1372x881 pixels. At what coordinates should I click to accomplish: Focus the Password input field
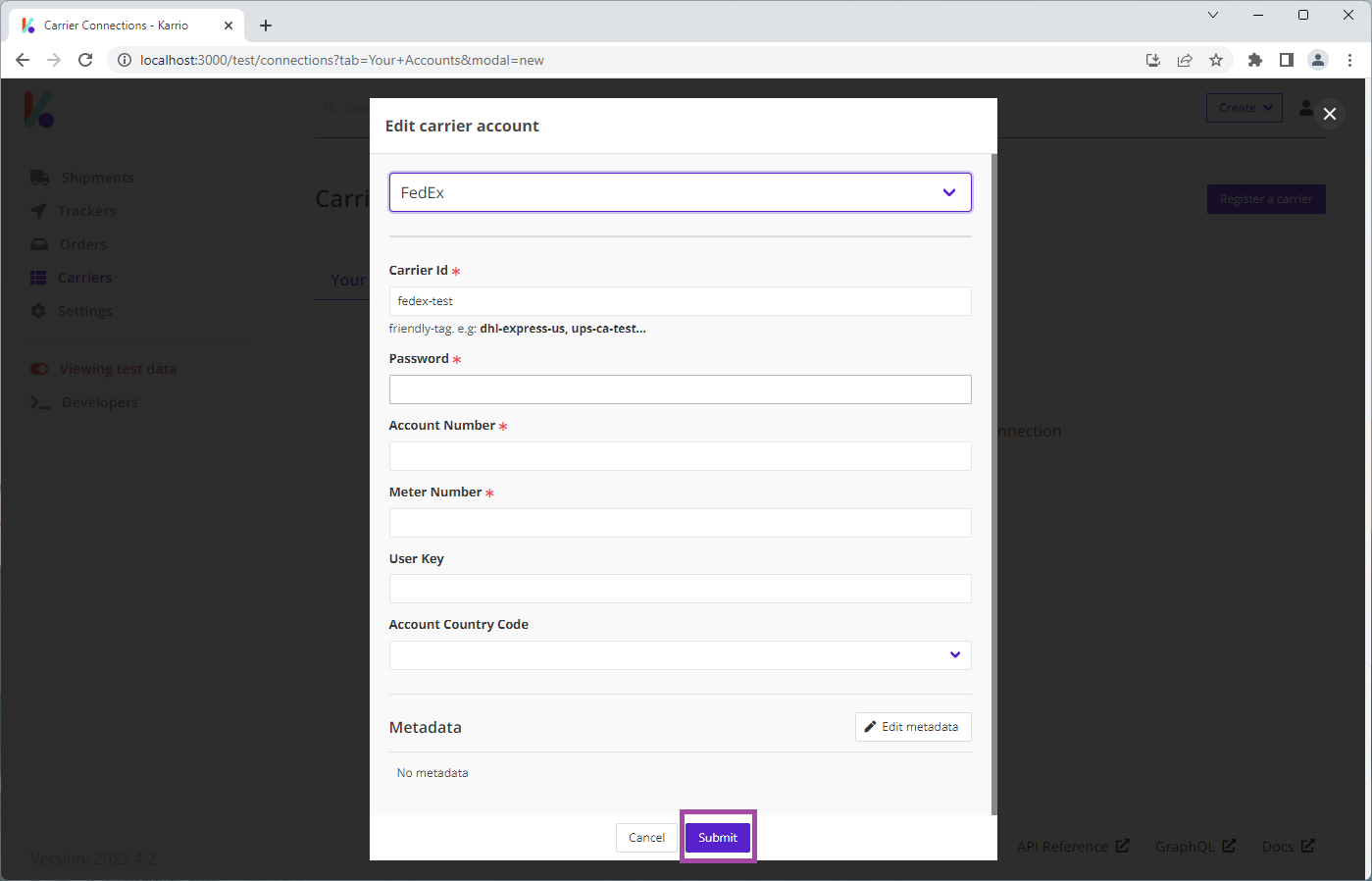click(x=681, y=389)
